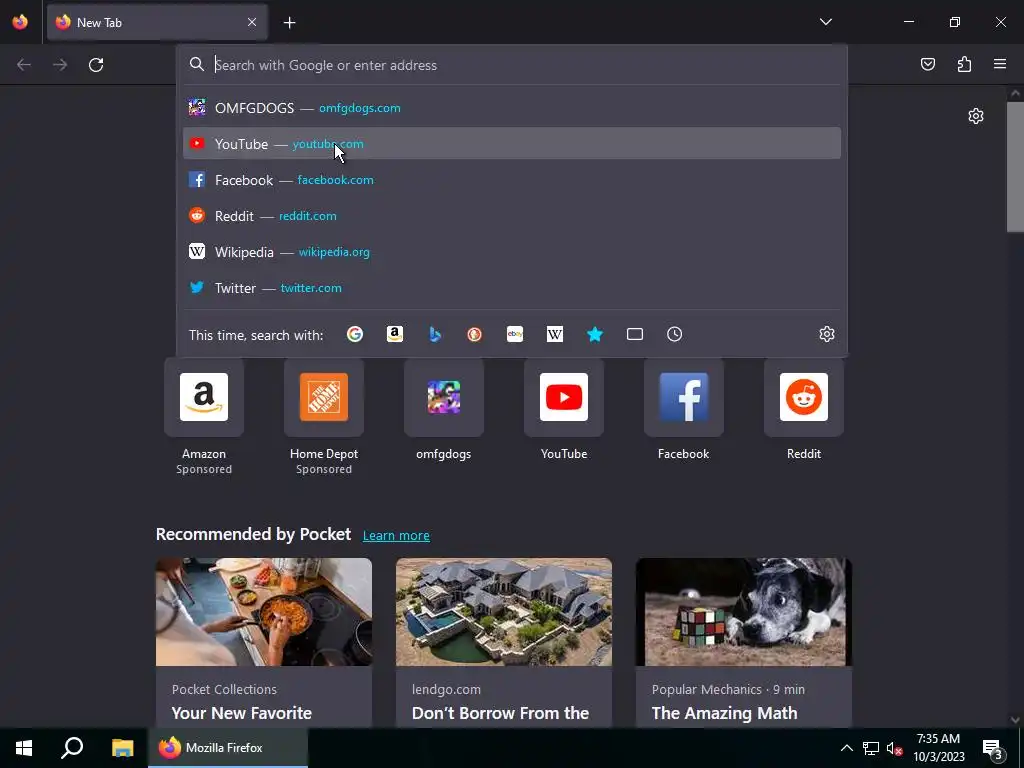Choose Facebook suggestion row
Viewport: 1024px width, 768px height.
pos(512,180)
